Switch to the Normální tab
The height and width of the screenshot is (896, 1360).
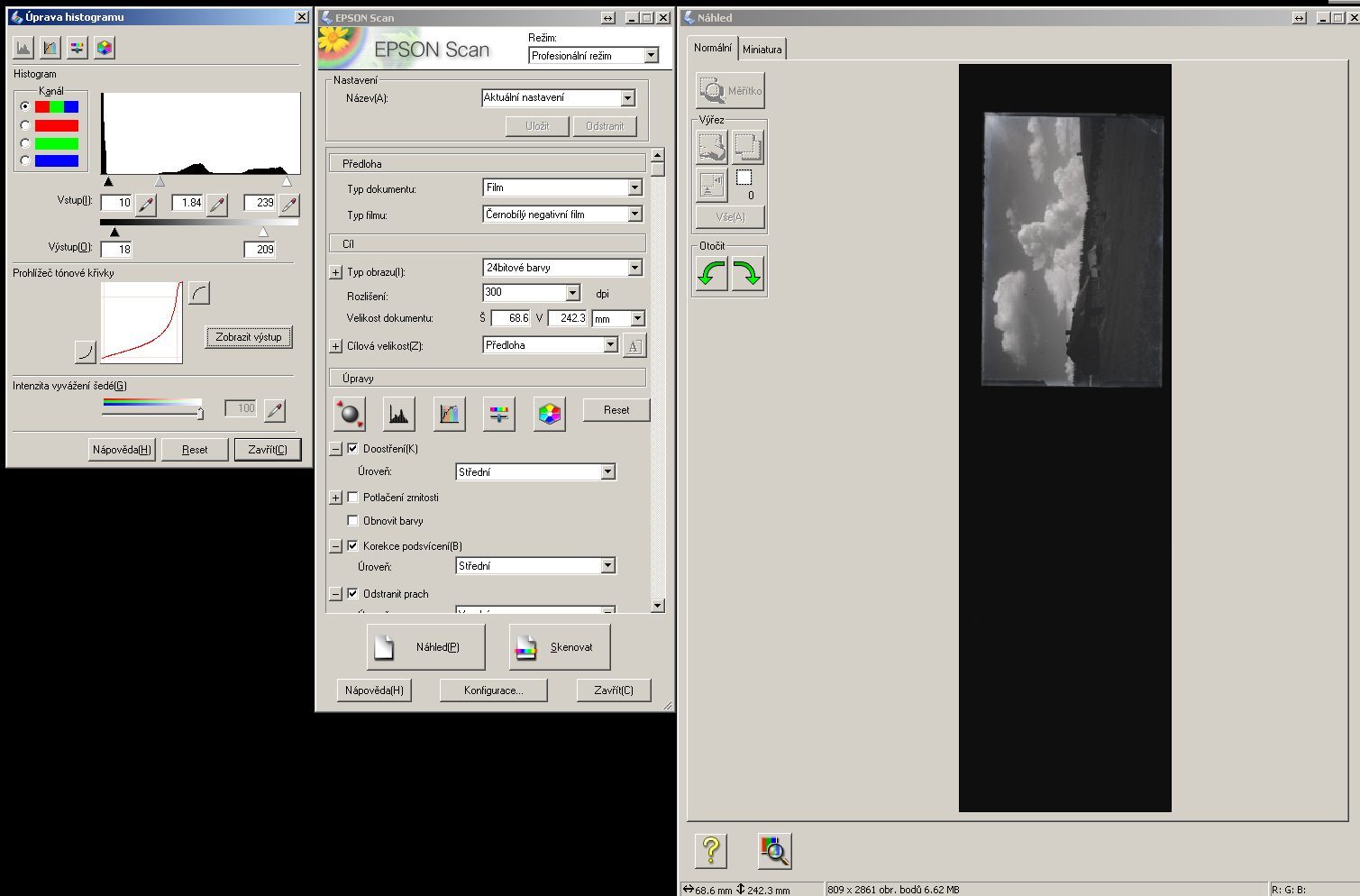point(712,48)
